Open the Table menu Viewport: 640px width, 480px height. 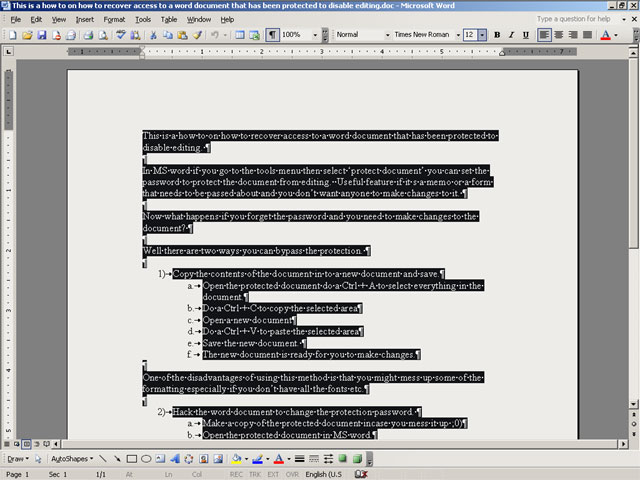point(169,19)
